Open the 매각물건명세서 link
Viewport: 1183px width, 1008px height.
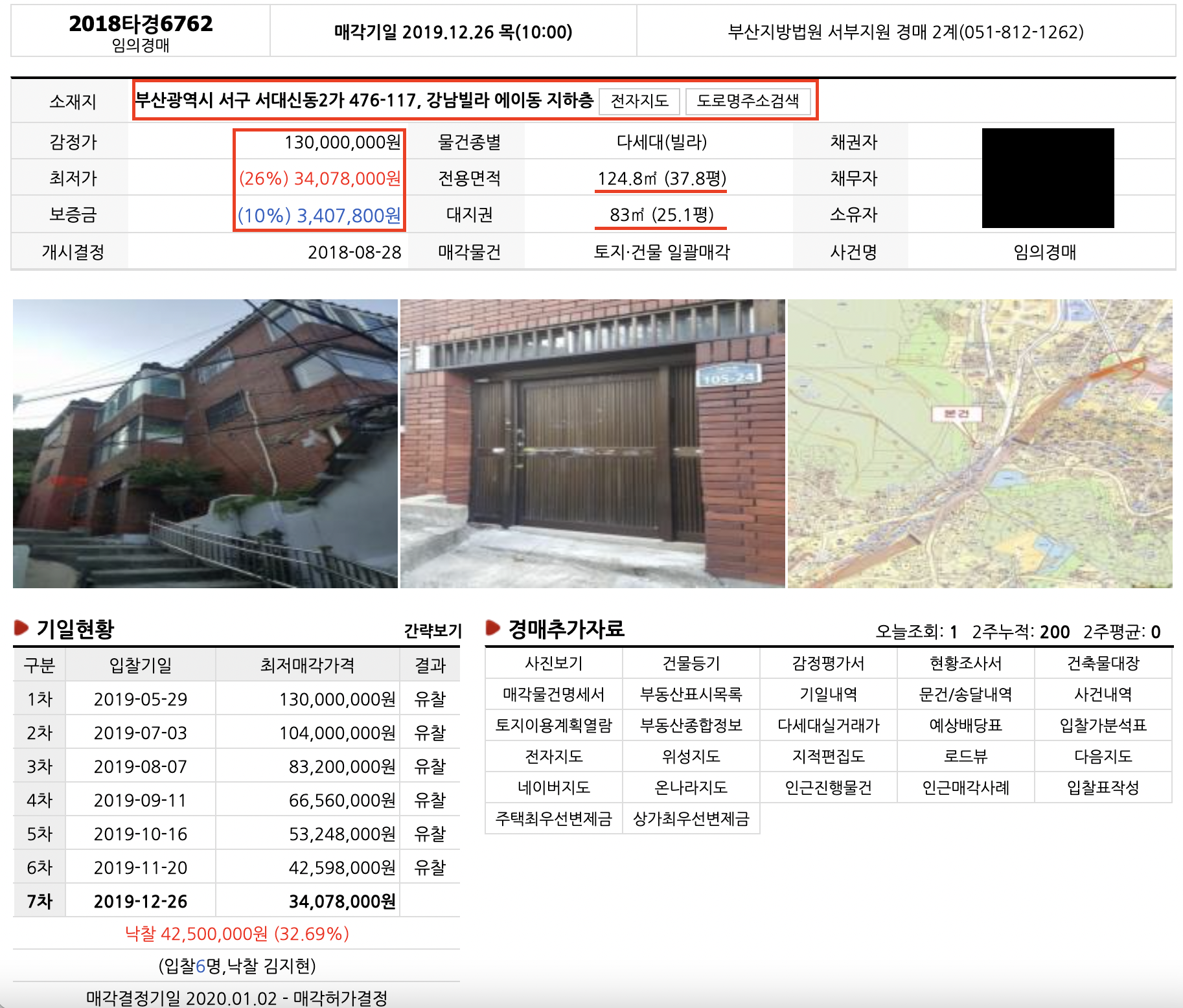(554, 694)
